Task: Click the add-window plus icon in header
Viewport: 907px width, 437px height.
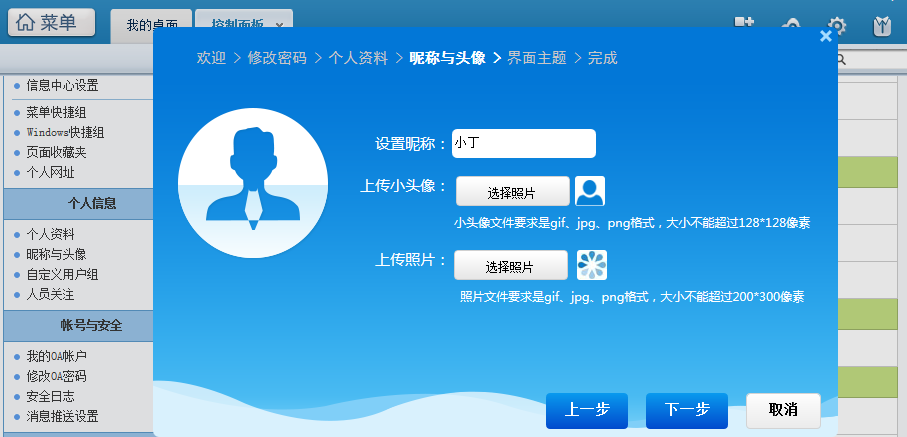Action: tap(743, 23)
